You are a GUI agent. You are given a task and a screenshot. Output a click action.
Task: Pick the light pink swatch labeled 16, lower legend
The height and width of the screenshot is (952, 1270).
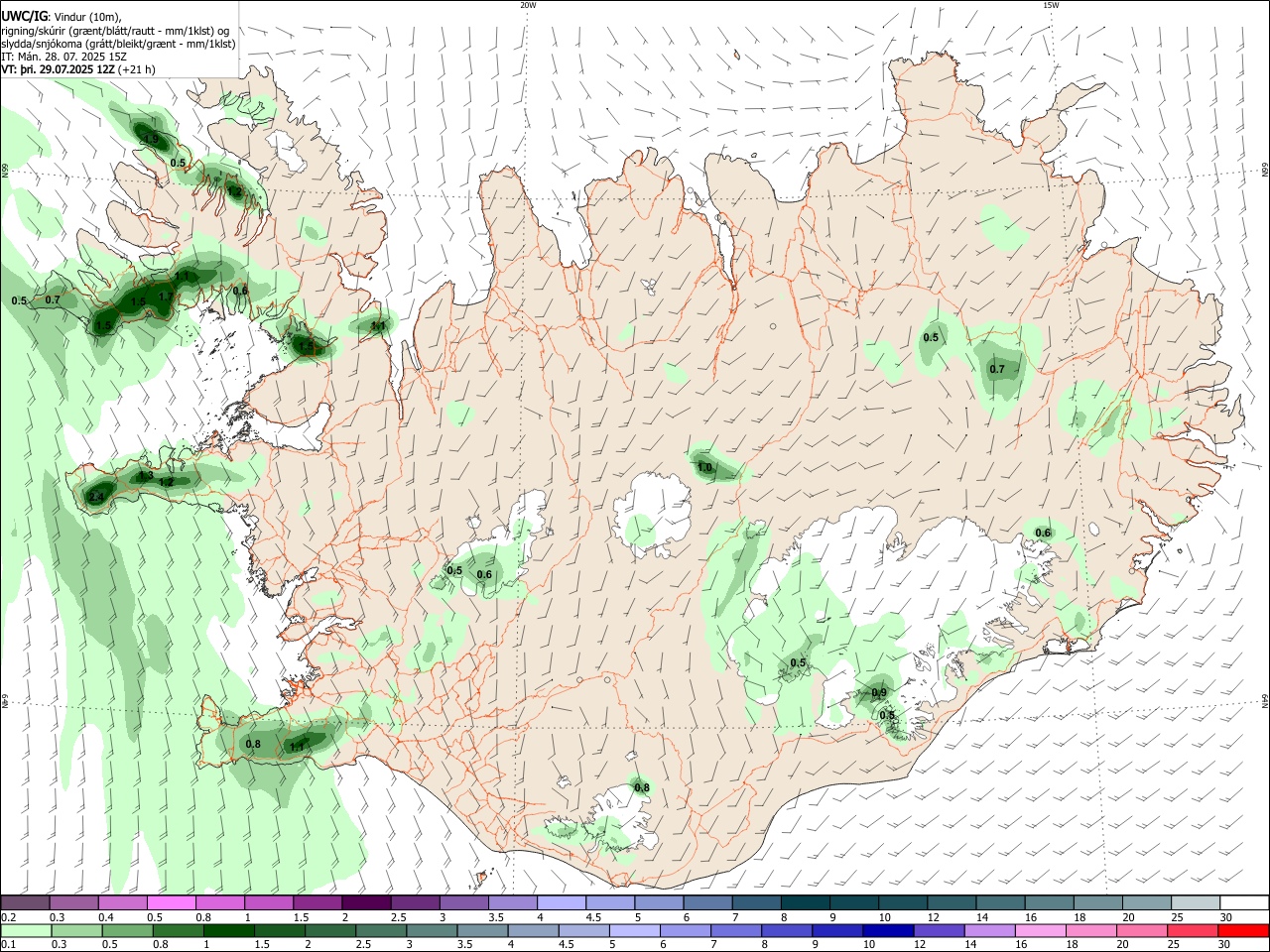pyautogui.click(x=1042, y=930)
